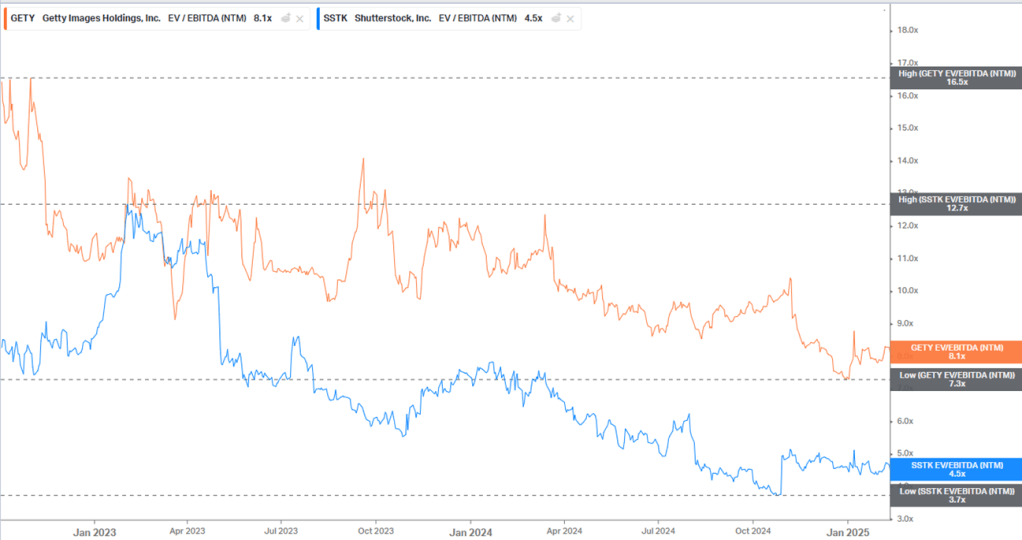Click the 18.0x tick on the value axis
1022x540 pixels.
[x=907, y=30]
